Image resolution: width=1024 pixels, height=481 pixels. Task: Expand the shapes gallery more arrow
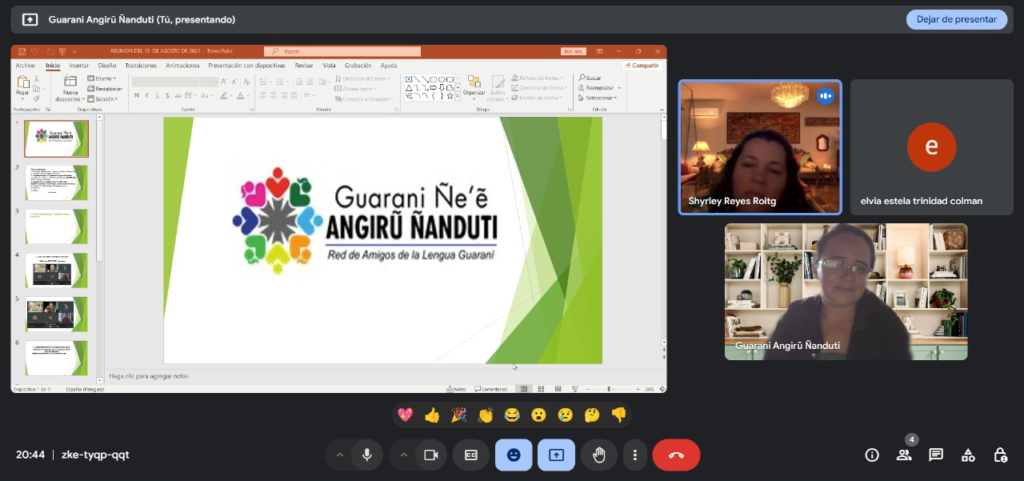tap(458, 96)
